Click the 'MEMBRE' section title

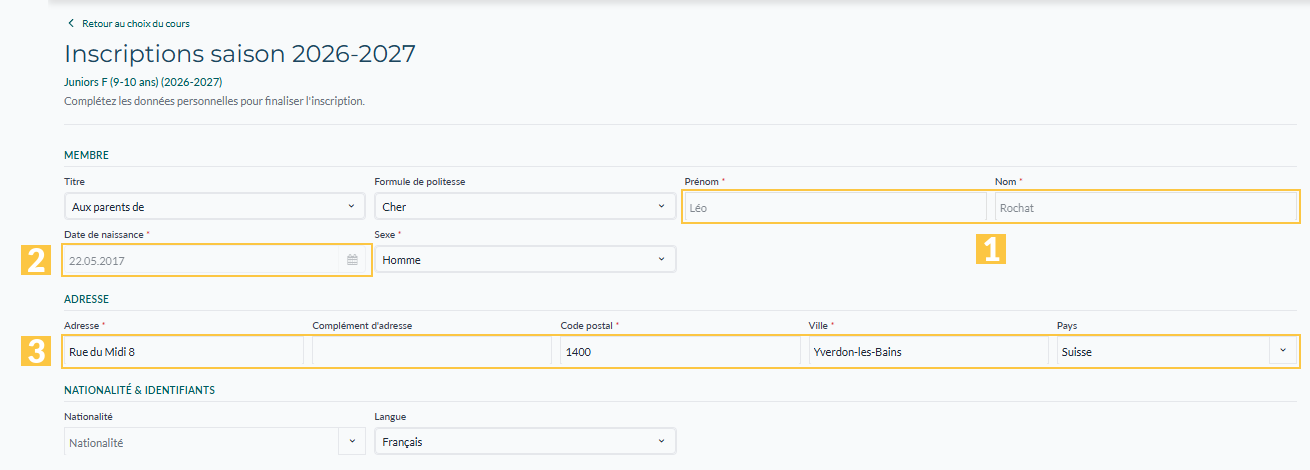[86, 155]
